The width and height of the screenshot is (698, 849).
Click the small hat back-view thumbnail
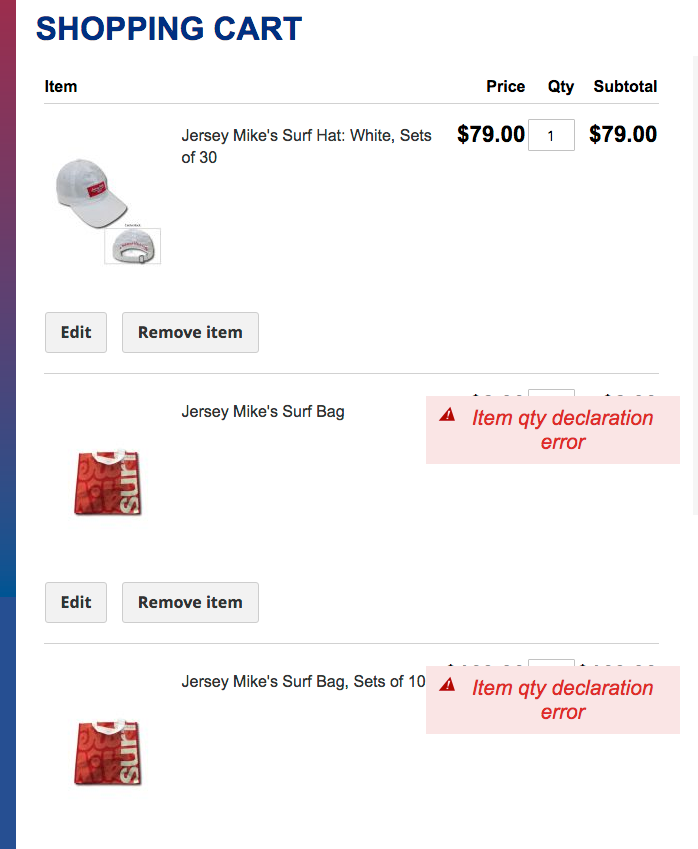pyautogui.click(x=133, y=246)
